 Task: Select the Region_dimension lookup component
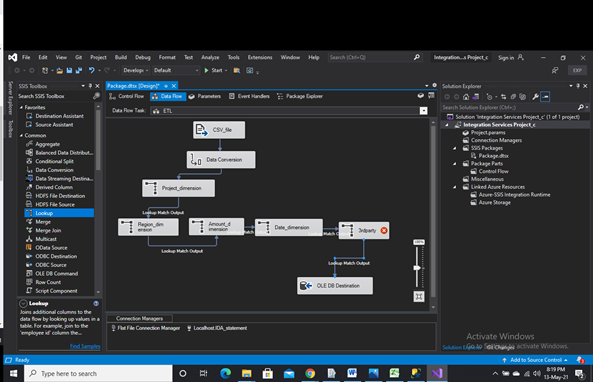click(x=148, y=227)
